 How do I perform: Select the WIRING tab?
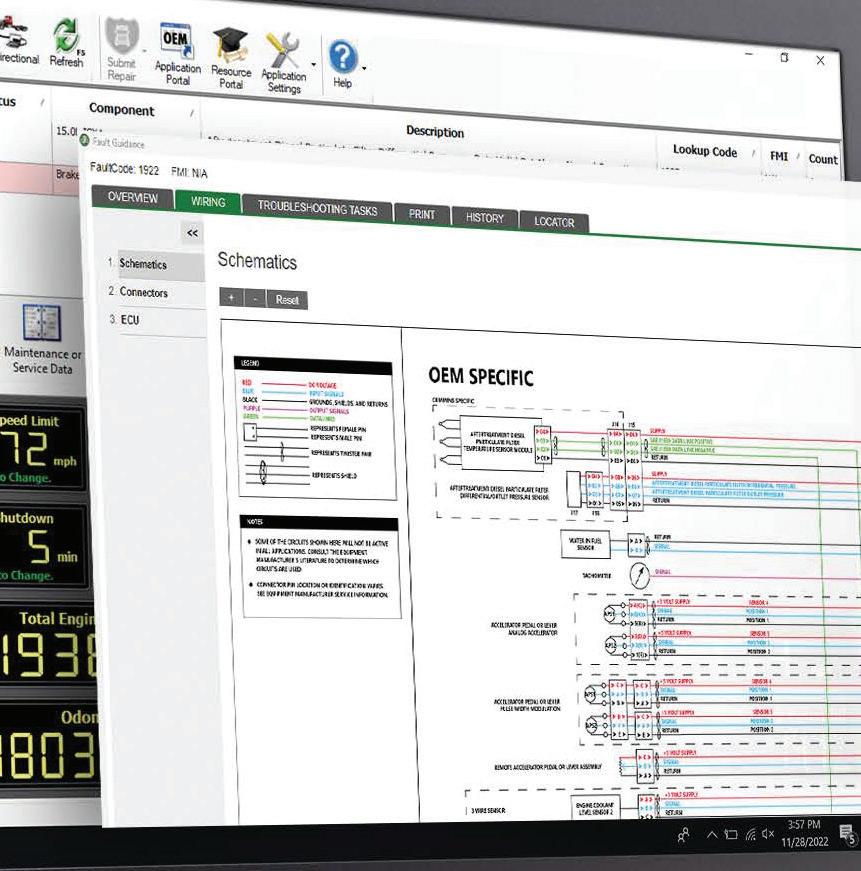pyautogui.click(x=208, y=202)
